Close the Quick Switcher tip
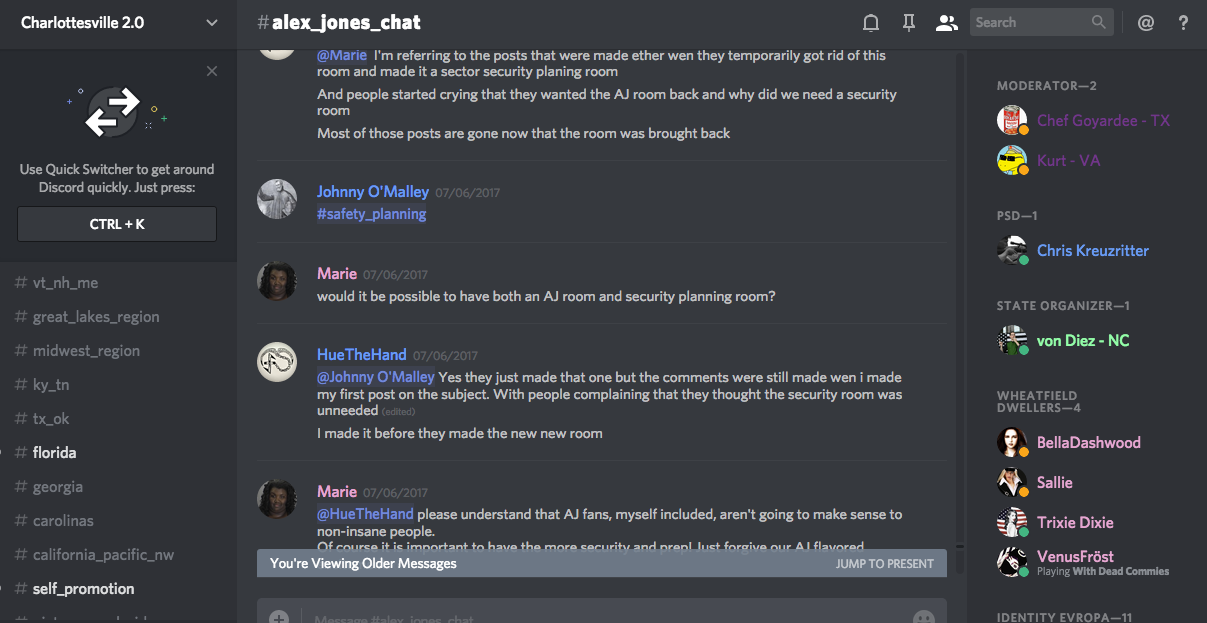Image resolution: width=1207 pixels, height=623 pixels. click(212, 71)
